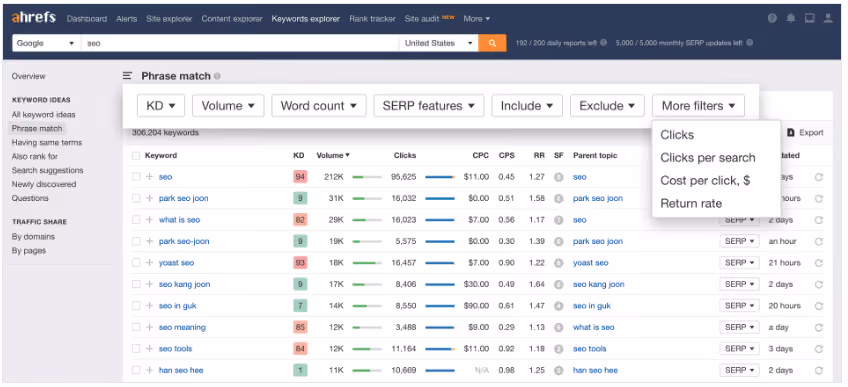Click the KD 94 badge for 'seo'
848x387 pixels.
tap(300, 177)
